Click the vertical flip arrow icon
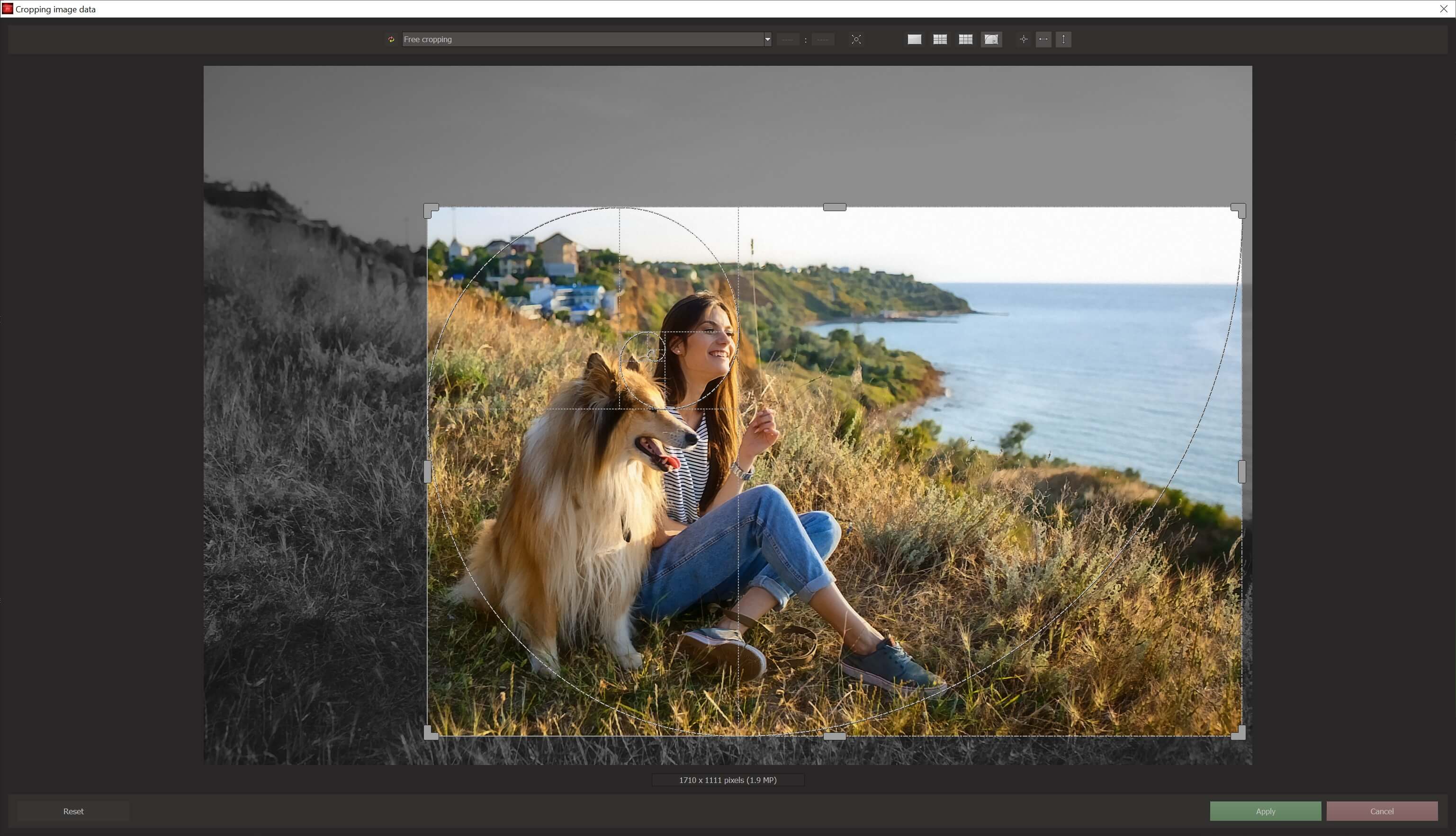The height and width of the screenshot is (836, 1456). (1063, 39)
